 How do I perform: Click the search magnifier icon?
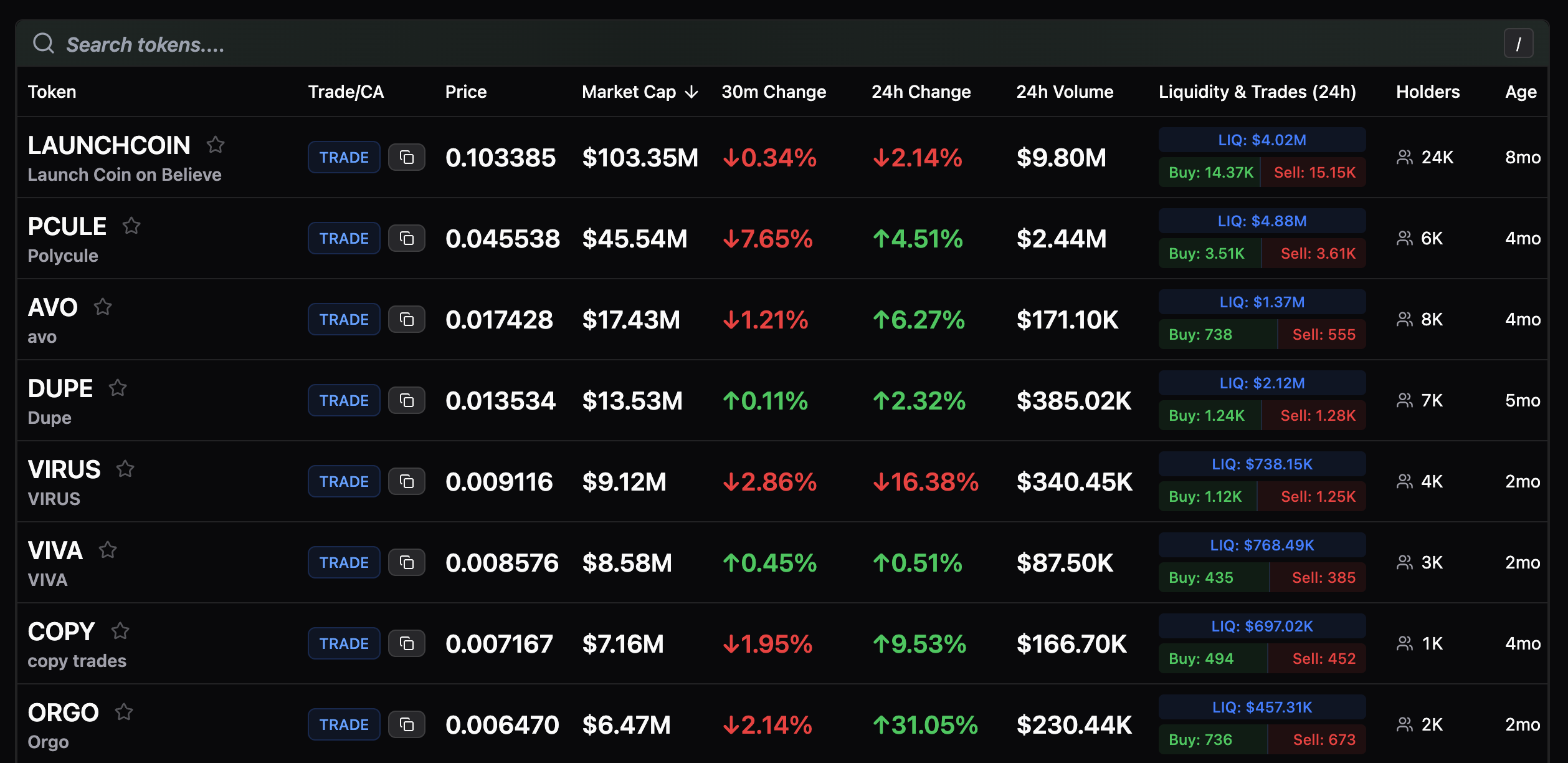pyautogui.click(x=44, y=44)
